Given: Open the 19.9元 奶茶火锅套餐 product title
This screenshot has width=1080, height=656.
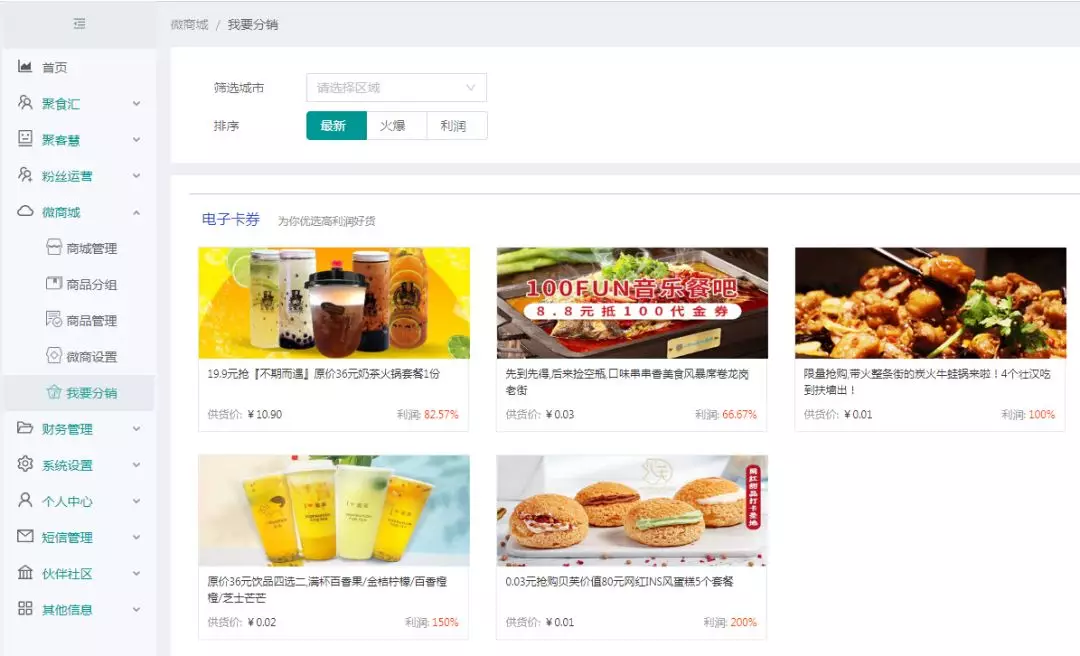Looking at the screenshot, I should [x=323, y=374].
